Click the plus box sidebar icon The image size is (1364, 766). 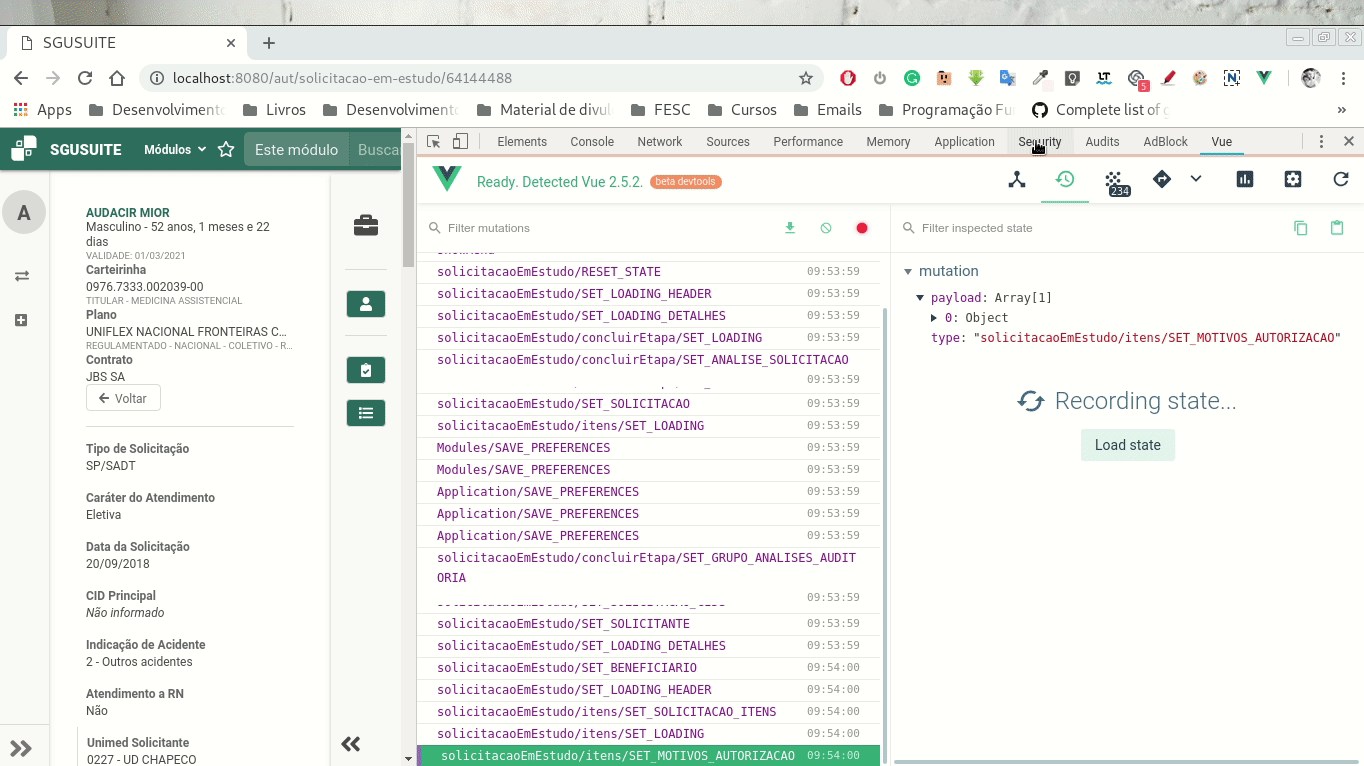pyautogui.click(x=22, y=320)
